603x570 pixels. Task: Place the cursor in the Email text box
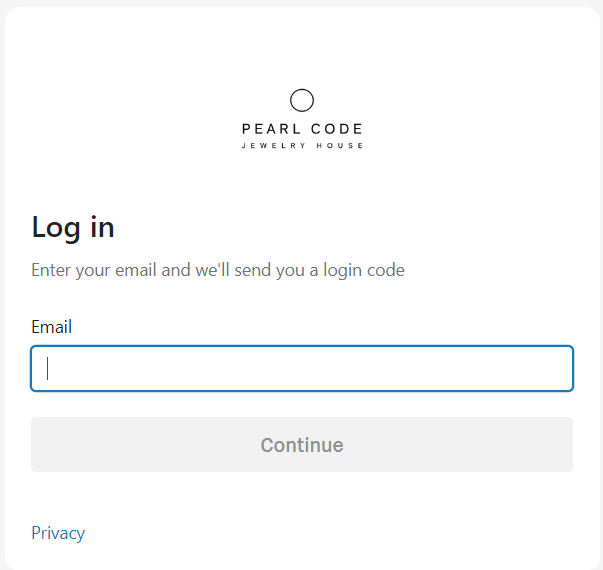tap(302, 369)
